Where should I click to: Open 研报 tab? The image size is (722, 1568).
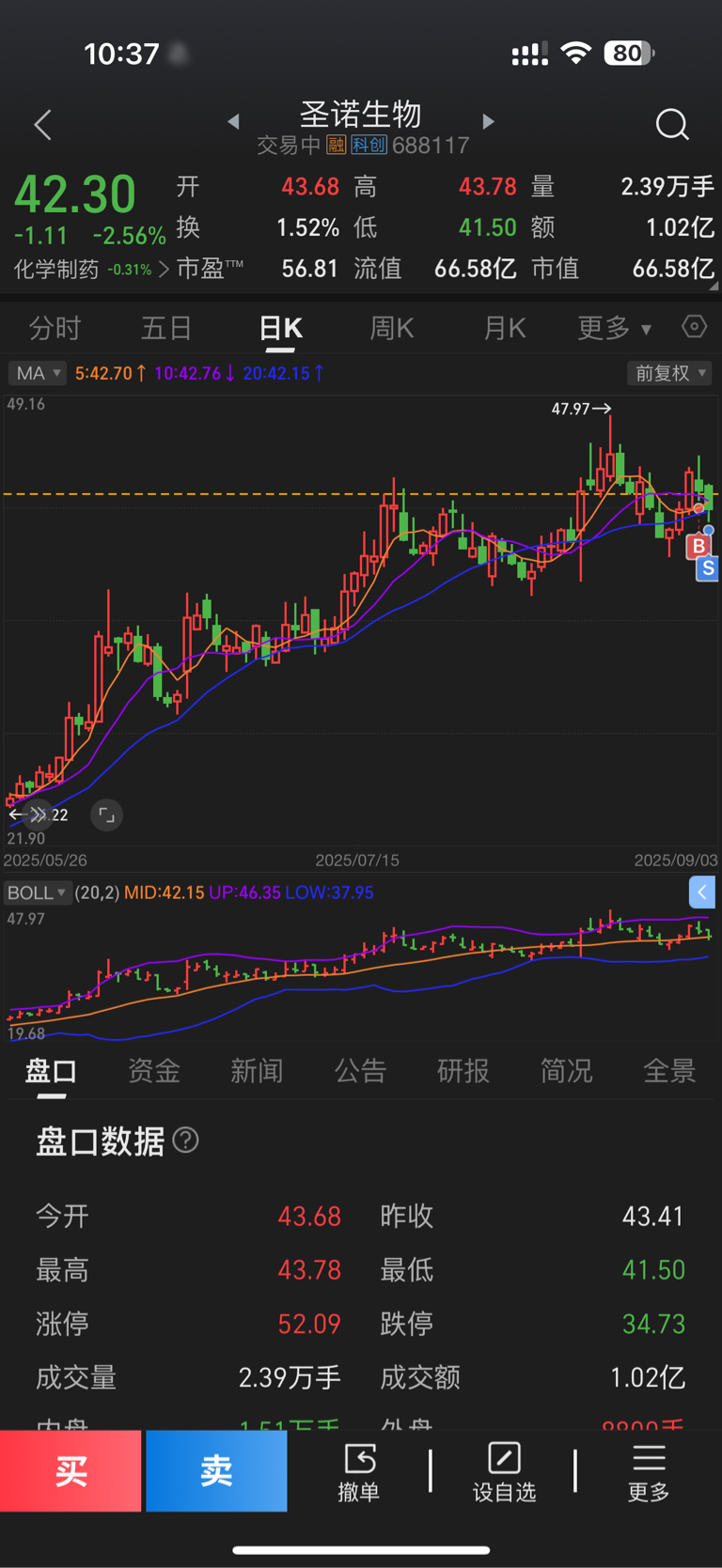pyautogui.click(x=463, y=1071)
